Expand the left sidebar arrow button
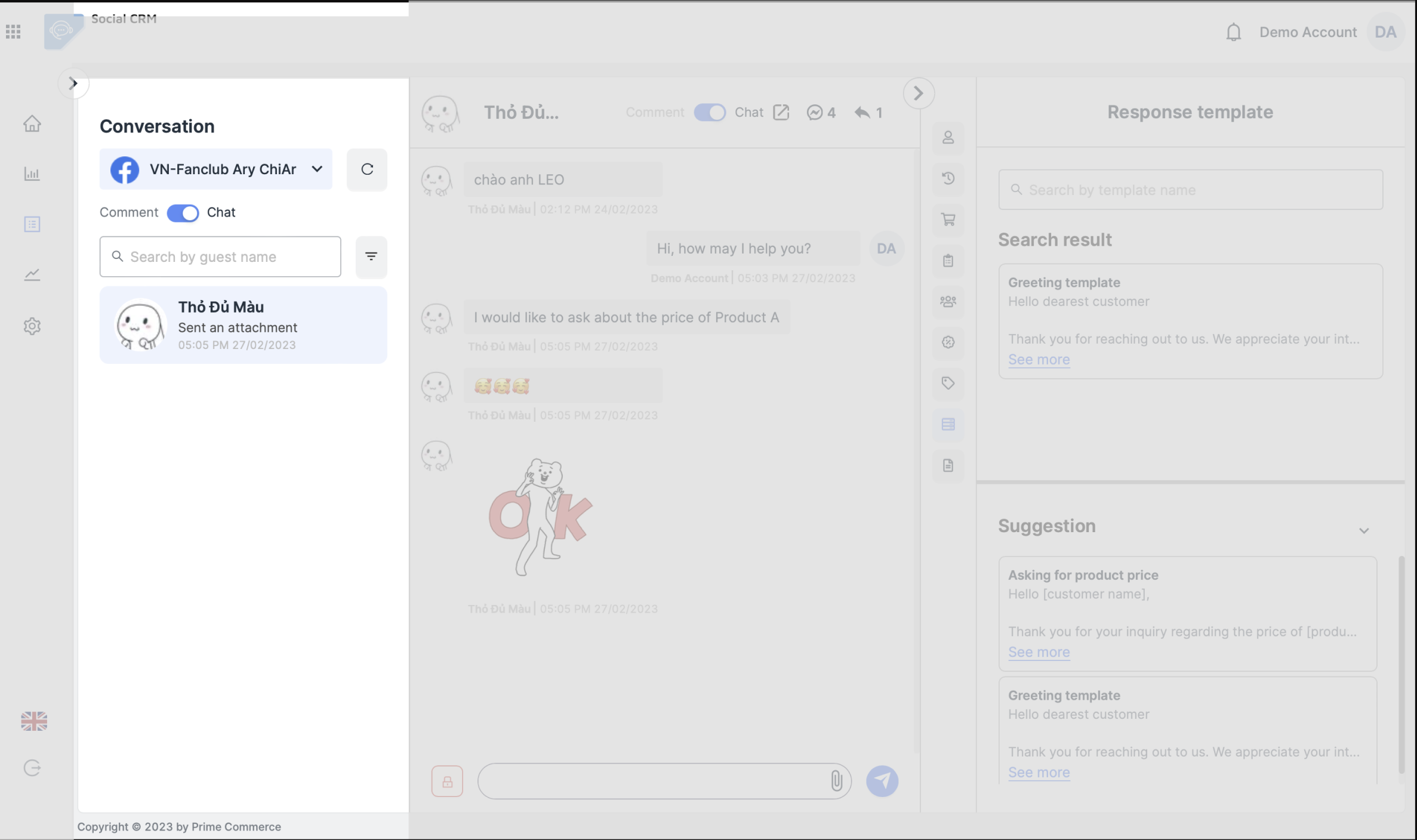Screen dimensions: 1417x840 click(x=73, y=83)
